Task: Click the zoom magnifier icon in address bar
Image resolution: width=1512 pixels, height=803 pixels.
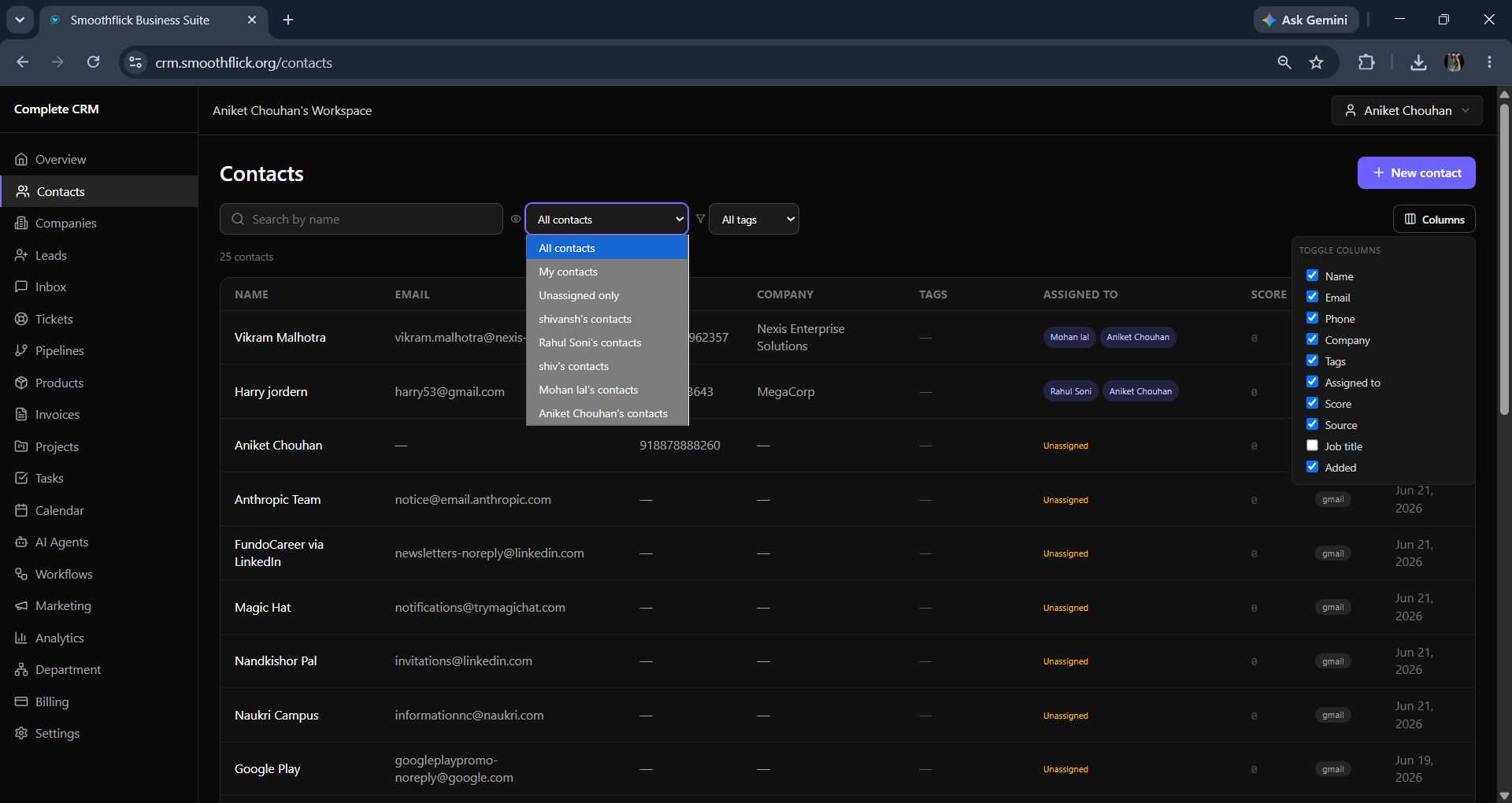Action: pos(1284,62)
